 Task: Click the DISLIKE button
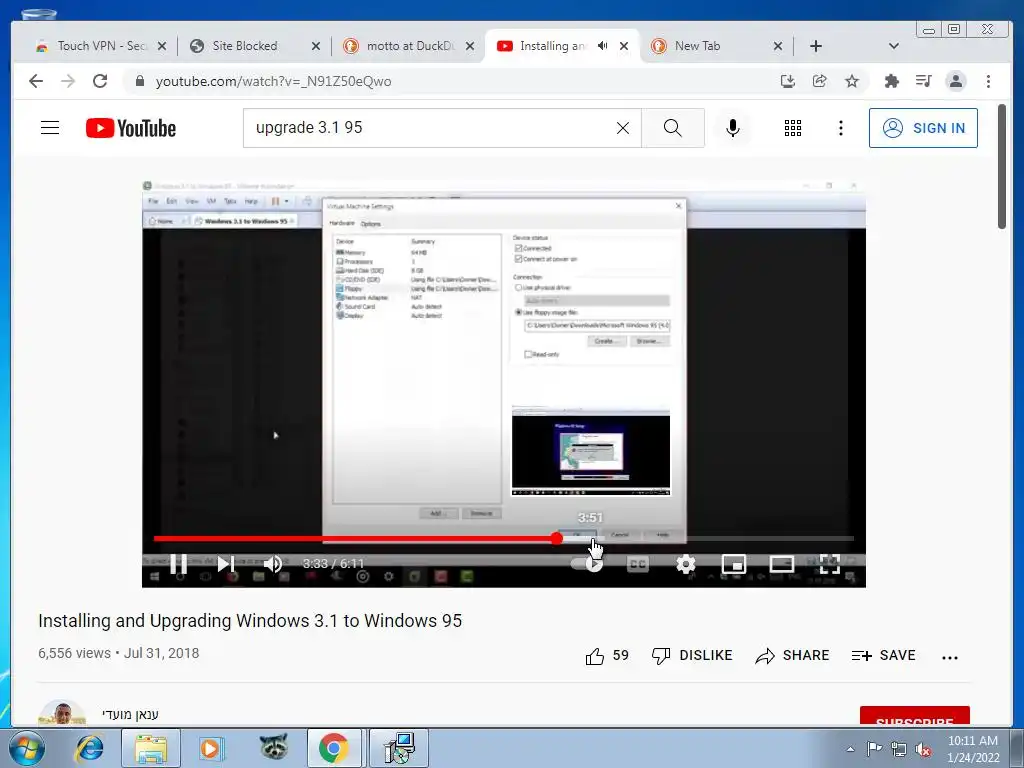692,656
